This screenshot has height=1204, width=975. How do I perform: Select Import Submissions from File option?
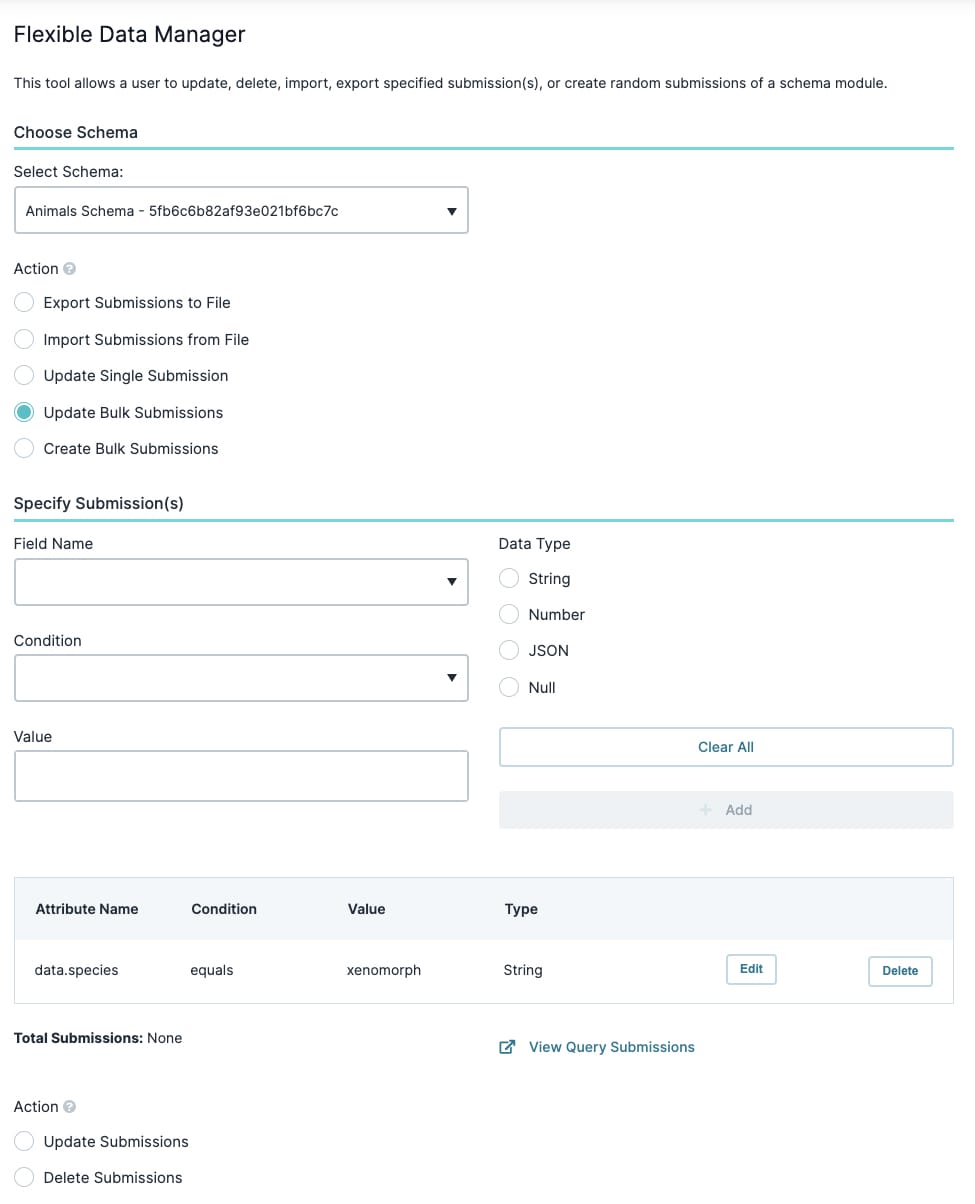coord(24,339)
